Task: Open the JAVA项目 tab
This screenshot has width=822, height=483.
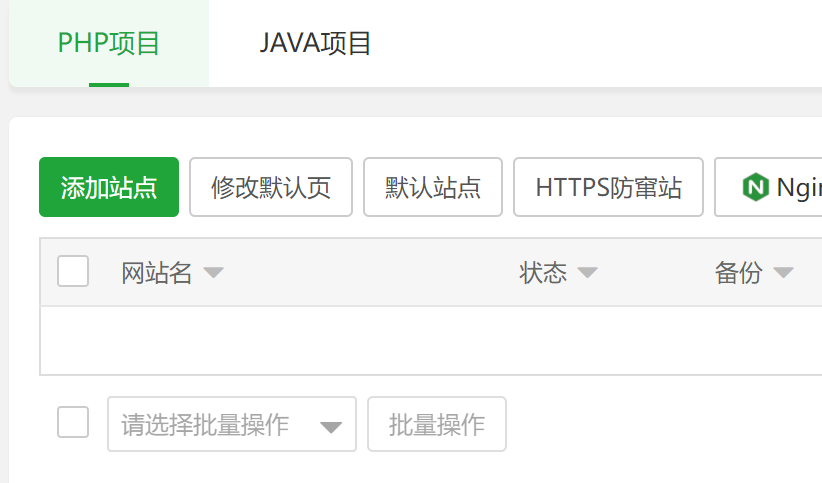Action: coord(315,43)
